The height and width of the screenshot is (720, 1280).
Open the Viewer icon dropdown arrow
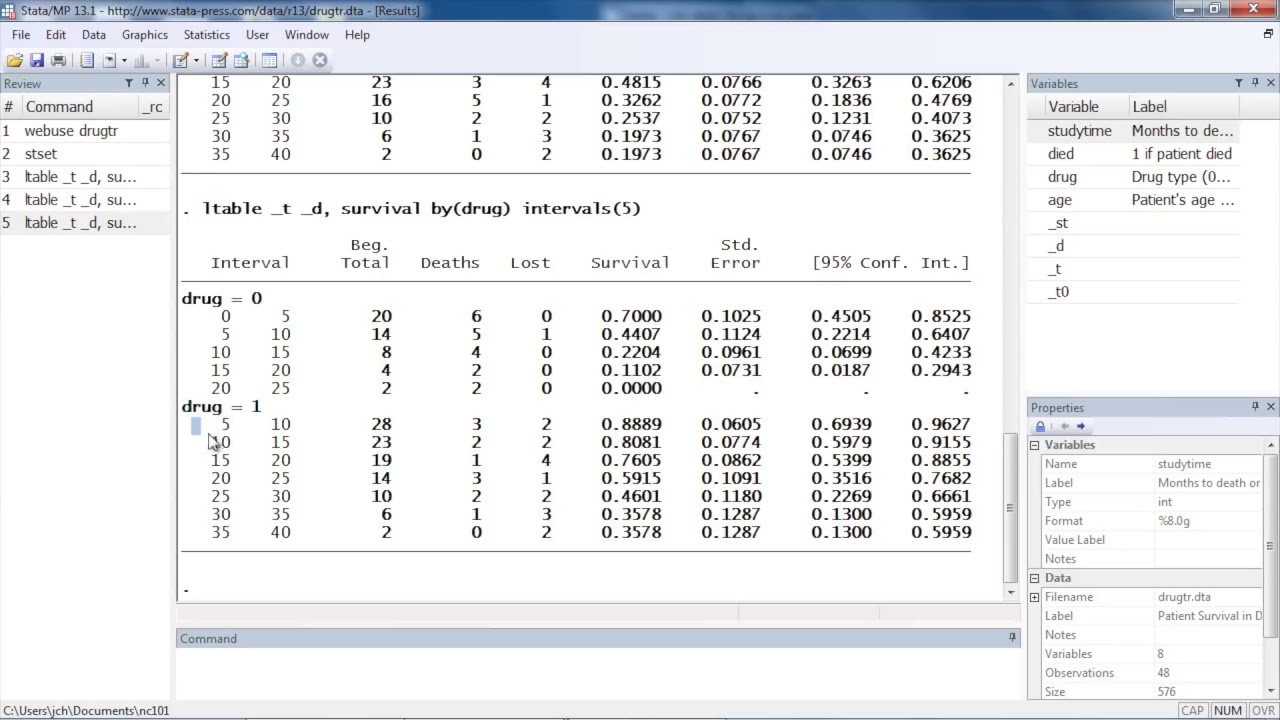pos(124,60)
